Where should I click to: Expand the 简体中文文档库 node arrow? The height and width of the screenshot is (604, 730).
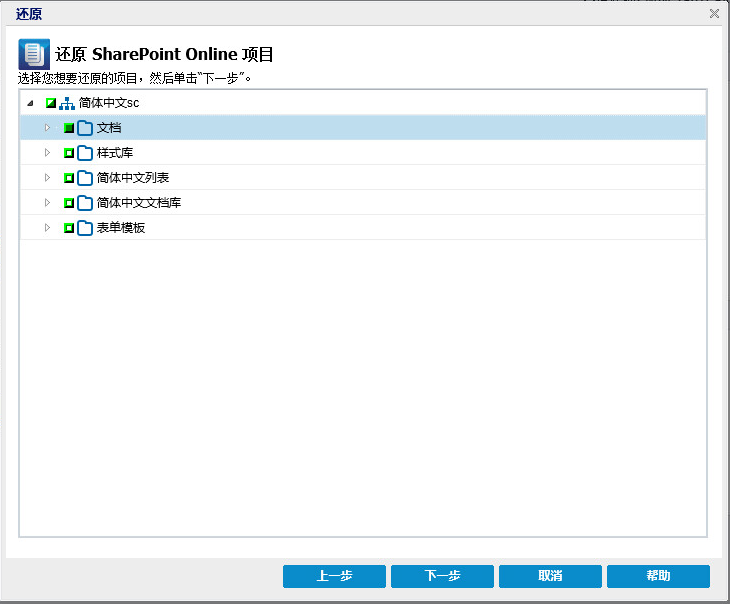click(x=47, y=203)
